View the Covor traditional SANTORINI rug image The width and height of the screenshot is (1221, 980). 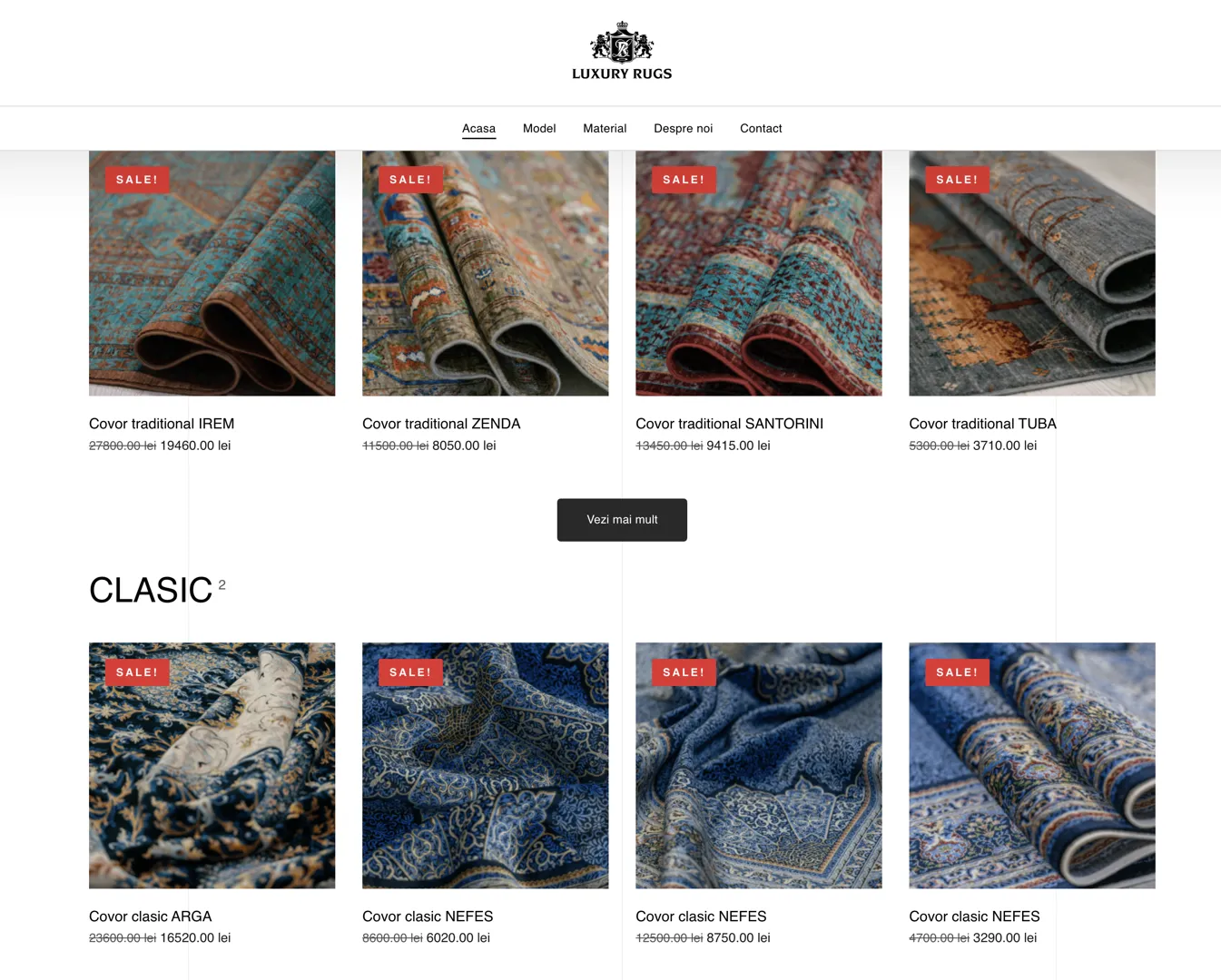pyautogui.click(x=758, y=273)
